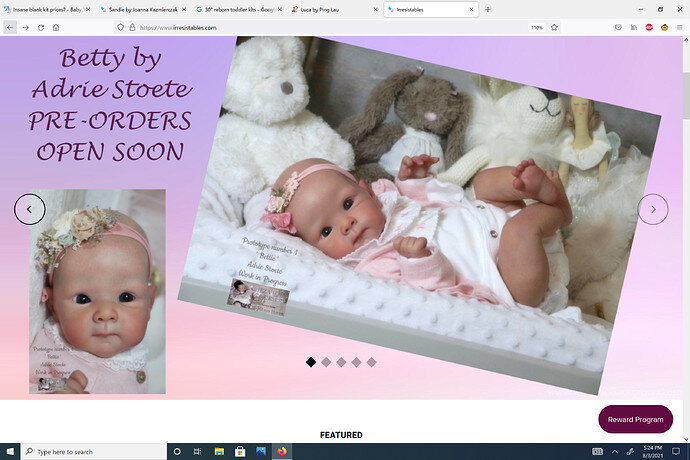This screenshot has width=690, height=460.
Task: Bookmark this page with the star
Action: coord(554,27)
